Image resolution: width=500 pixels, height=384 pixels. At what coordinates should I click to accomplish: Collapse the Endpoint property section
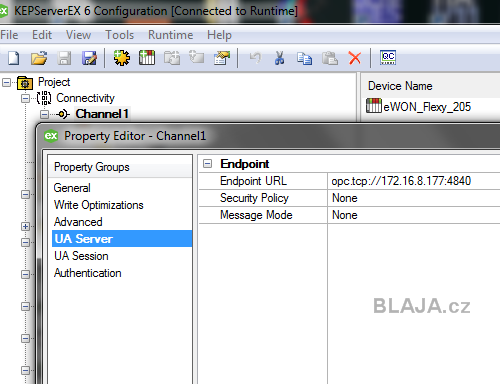(x=207, y=164)
